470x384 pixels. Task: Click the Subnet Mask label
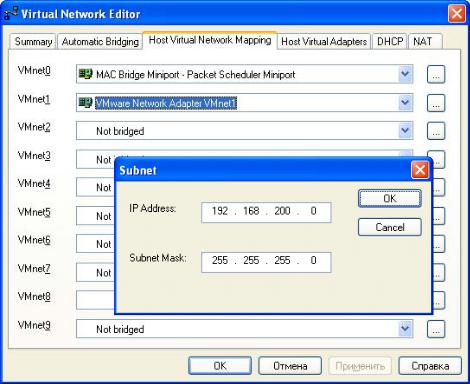pos(158,258)
